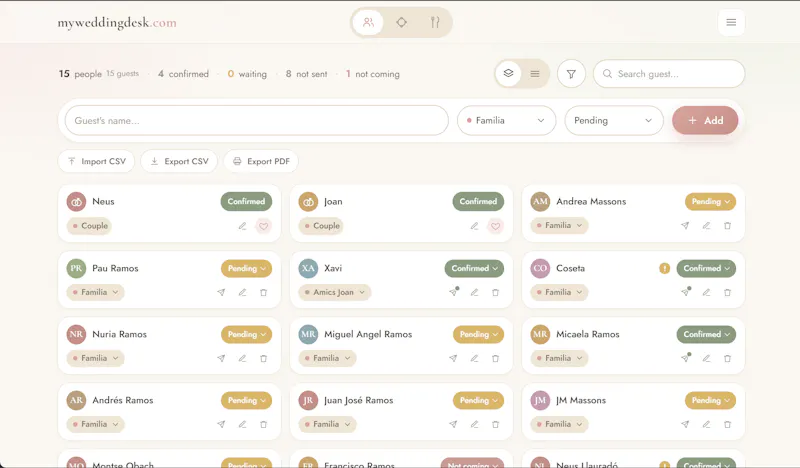This screenshot has width=800, height=468.
Task: Open JM Massons Pending status dropdown
Action: 710,400
